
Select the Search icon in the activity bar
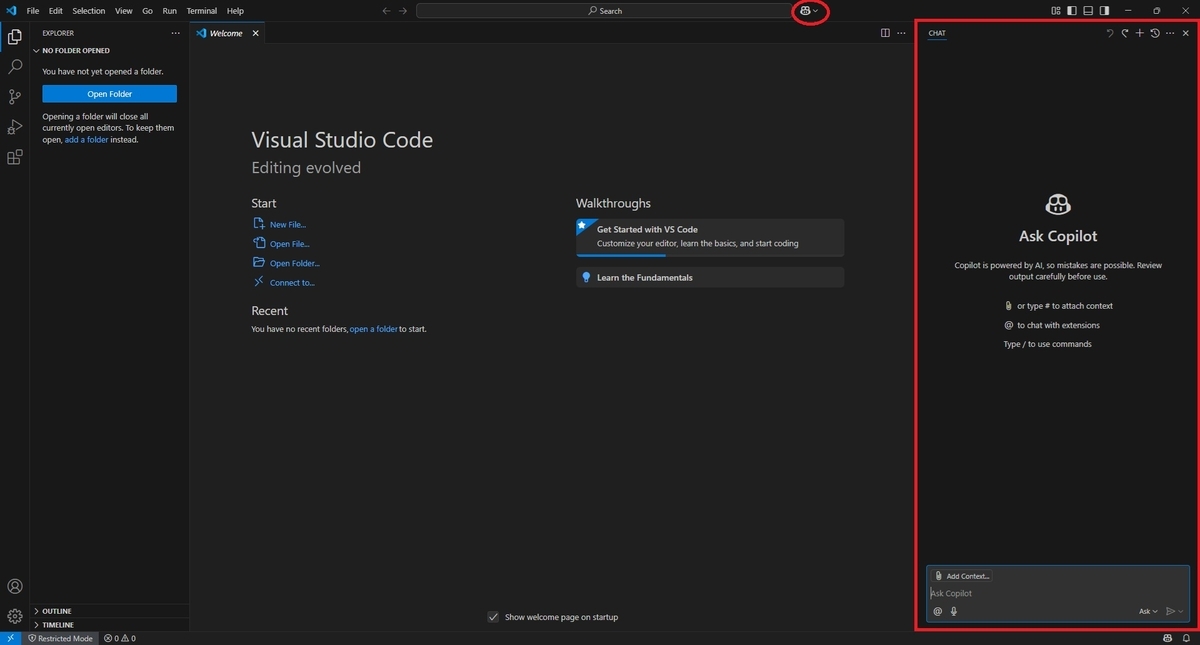(14, 66)
